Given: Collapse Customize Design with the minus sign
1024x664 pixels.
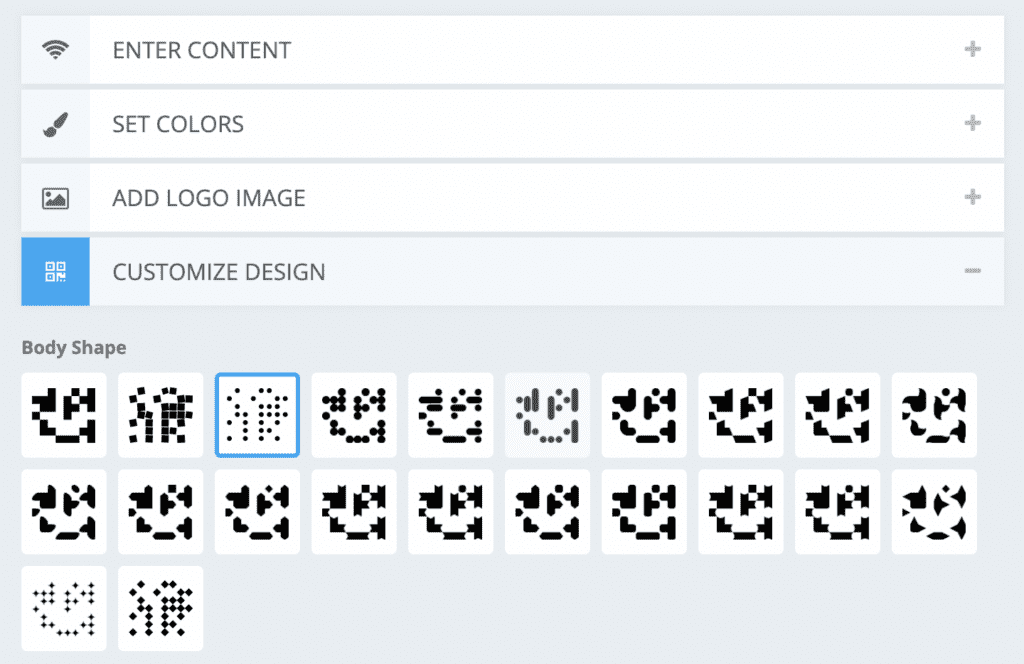Looking at the screenshot, I should [972, 272].
